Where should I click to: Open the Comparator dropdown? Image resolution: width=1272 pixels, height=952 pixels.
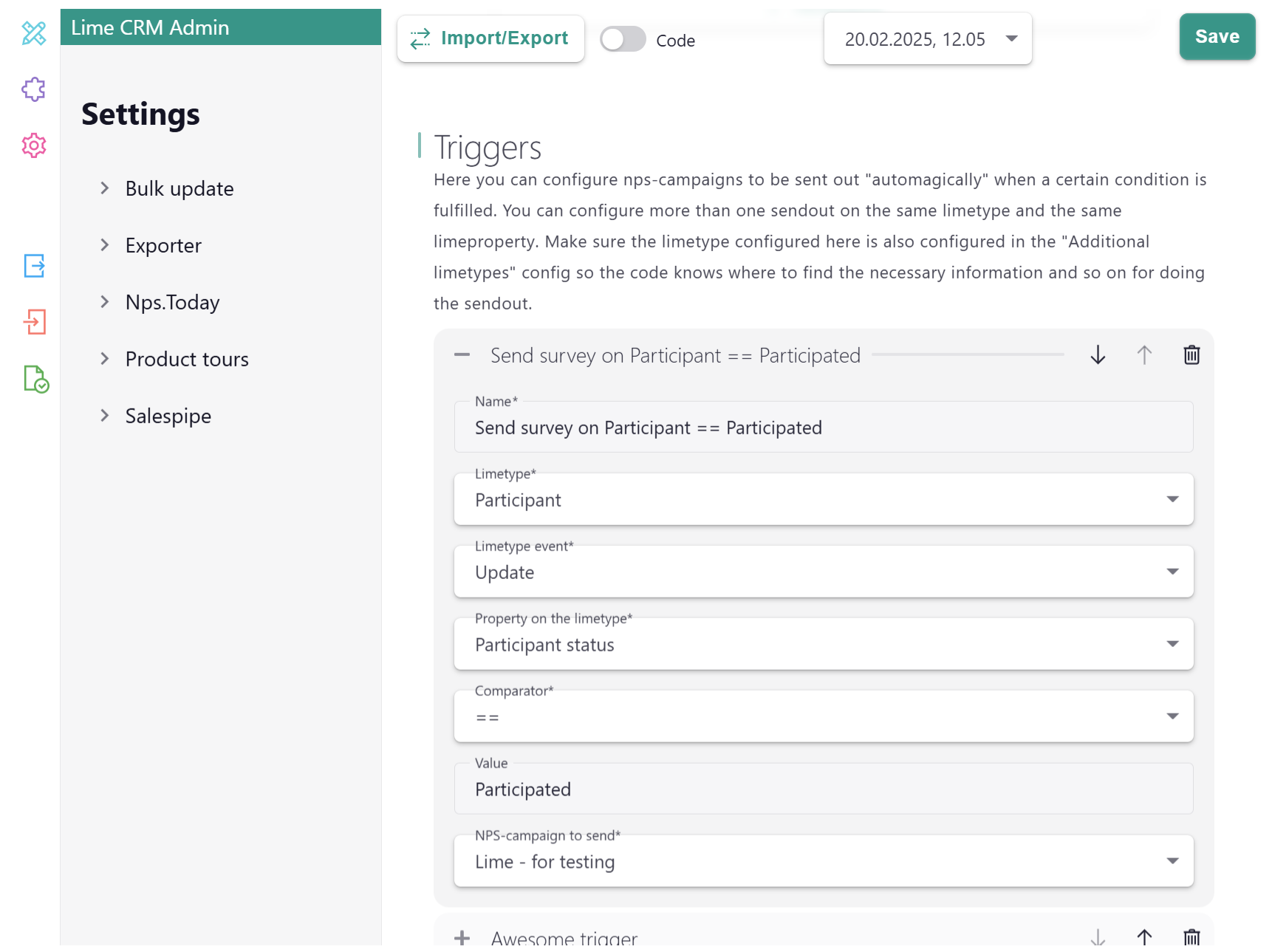tap(1172, 715)
